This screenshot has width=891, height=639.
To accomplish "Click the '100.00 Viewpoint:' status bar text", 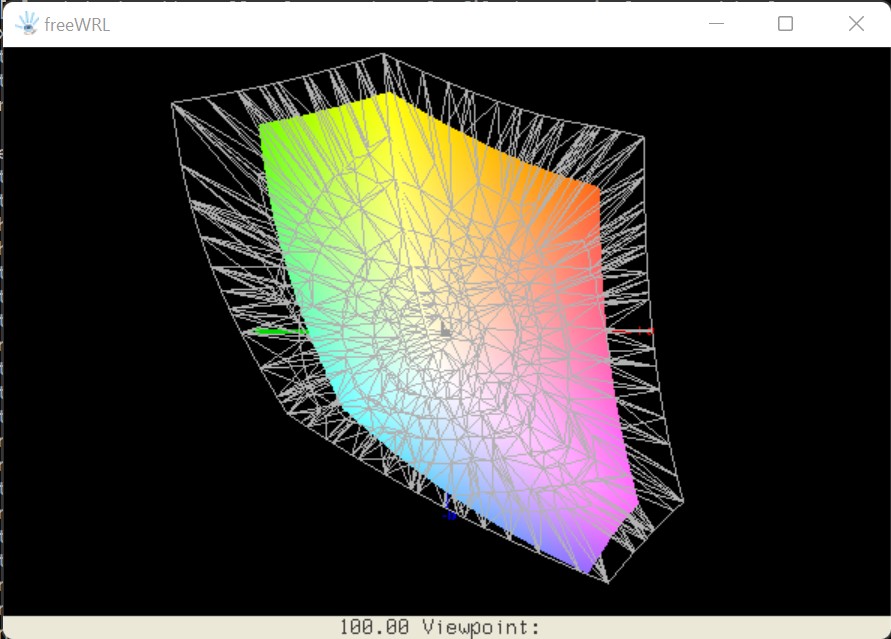I will (x=440, y=627).
